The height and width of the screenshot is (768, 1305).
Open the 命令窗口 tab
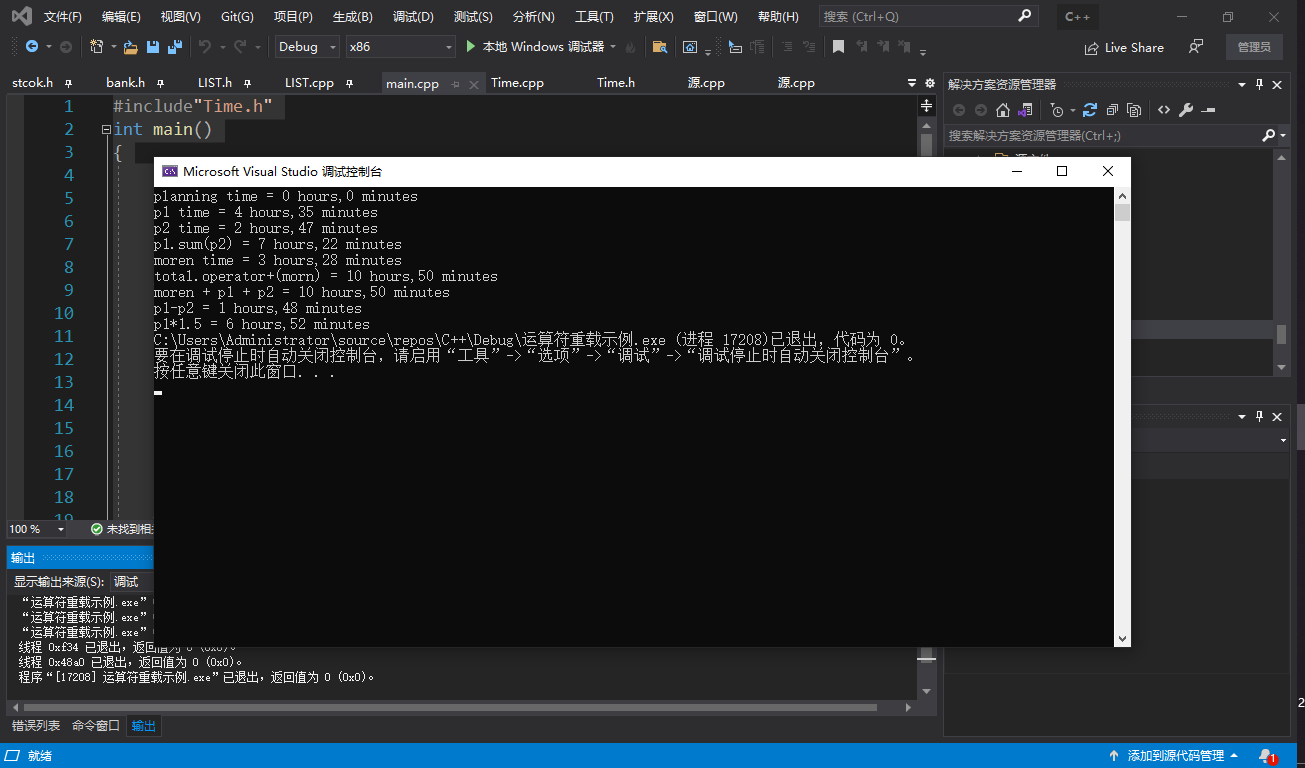[x=96, y=726]
